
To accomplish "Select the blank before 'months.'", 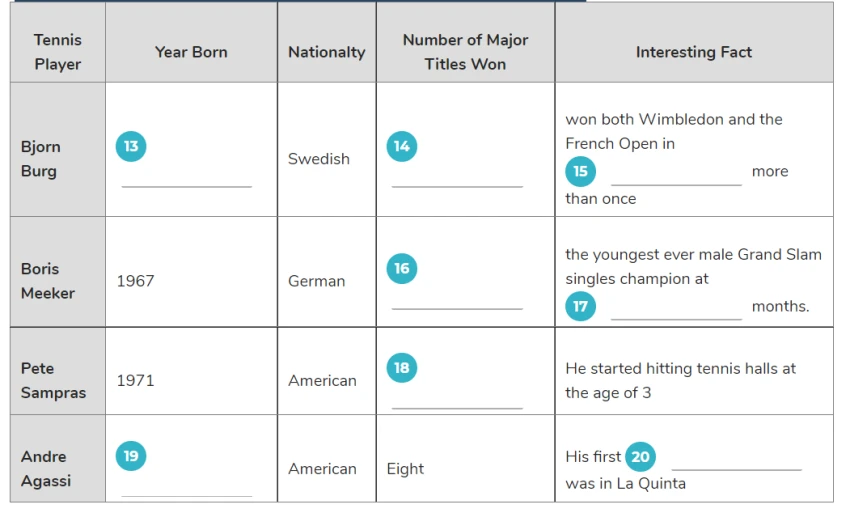I will click(676, 312).
